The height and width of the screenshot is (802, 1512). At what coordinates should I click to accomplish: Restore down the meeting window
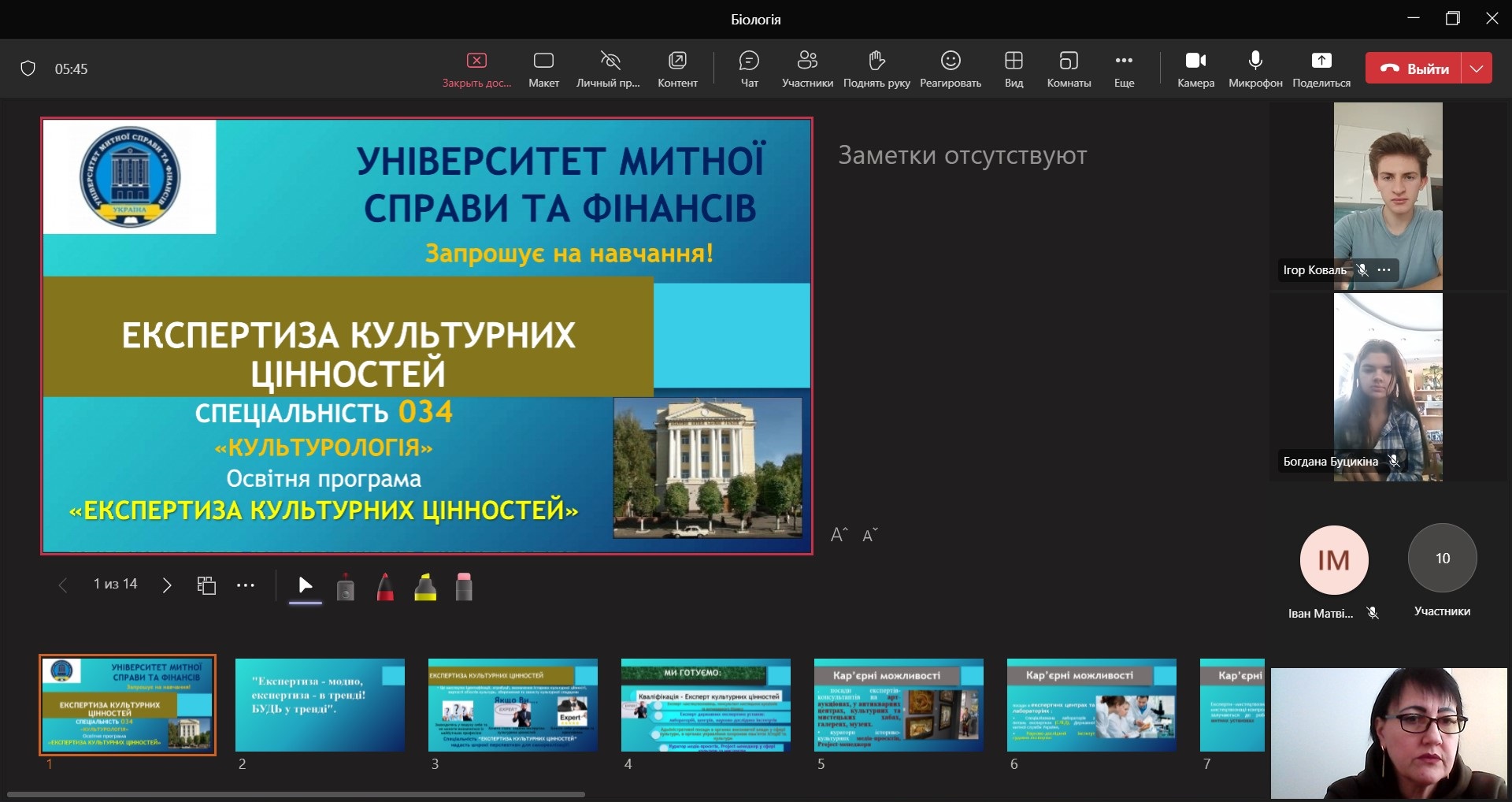[1453, 18]
